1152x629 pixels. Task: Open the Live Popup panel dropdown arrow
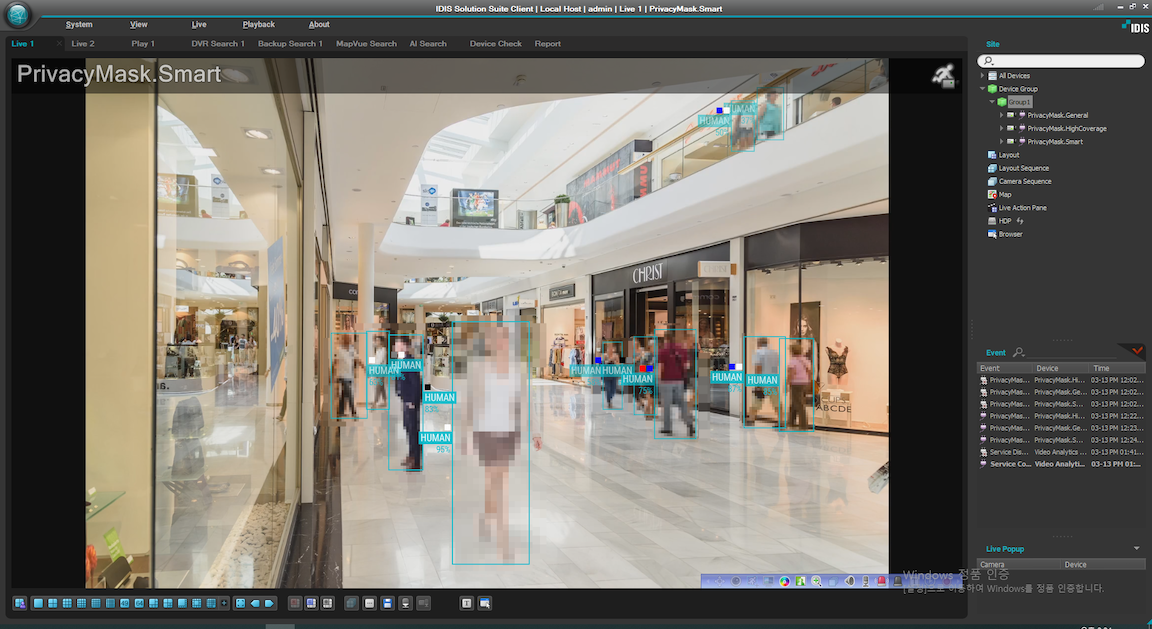pos(1136,548)
